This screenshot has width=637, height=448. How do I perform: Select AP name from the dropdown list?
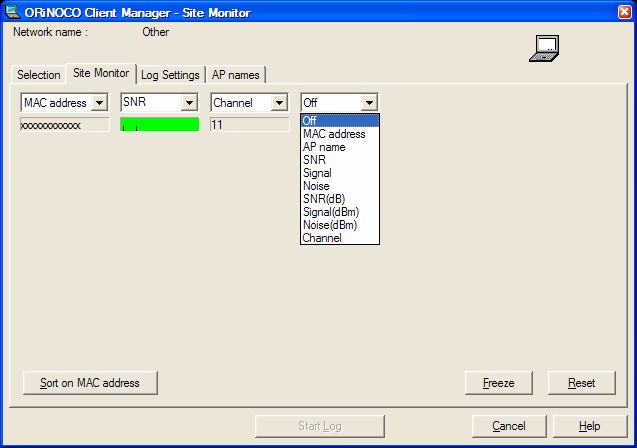pos(324,147)
